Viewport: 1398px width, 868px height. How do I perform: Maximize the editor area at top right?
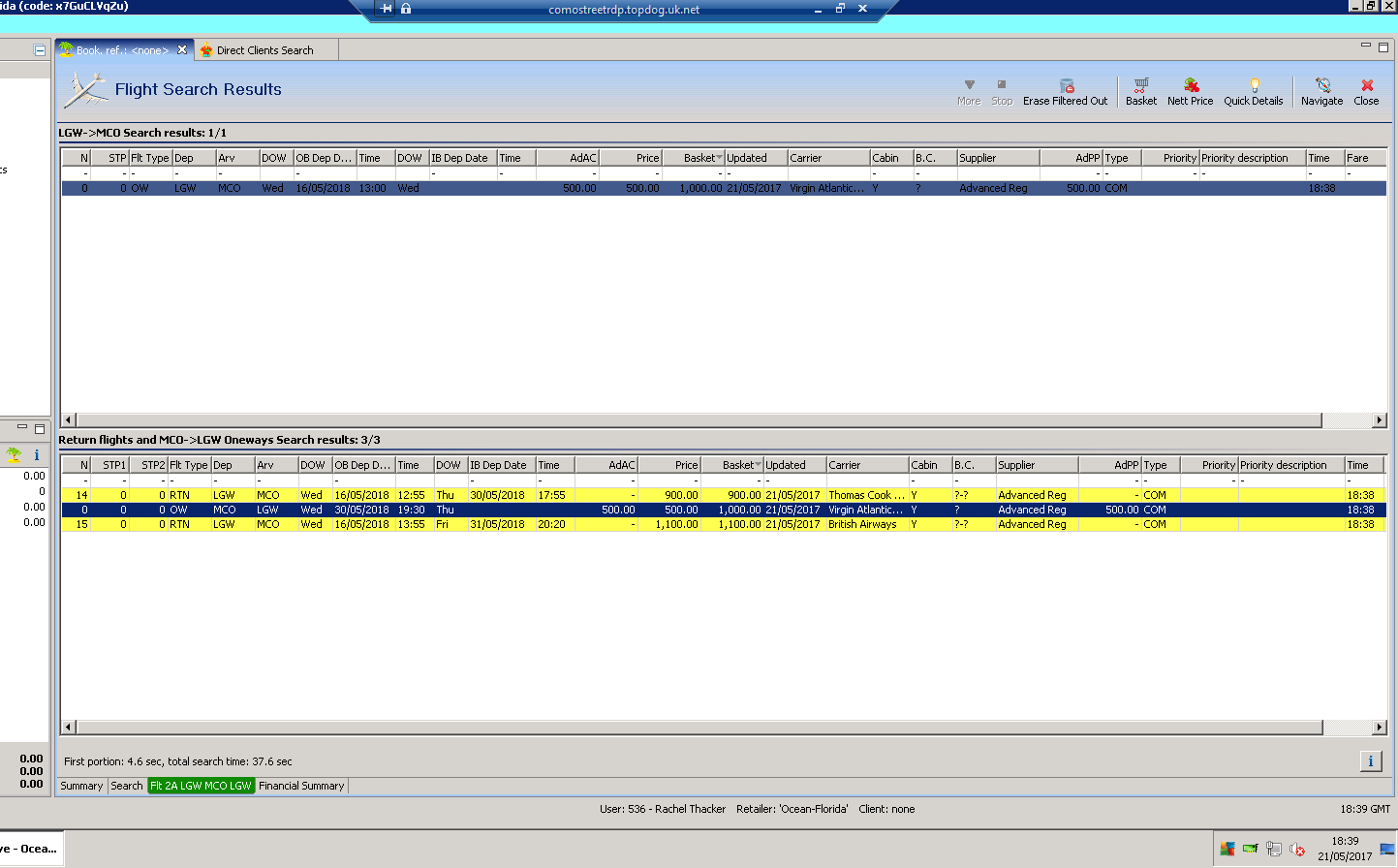point(1383,46)
